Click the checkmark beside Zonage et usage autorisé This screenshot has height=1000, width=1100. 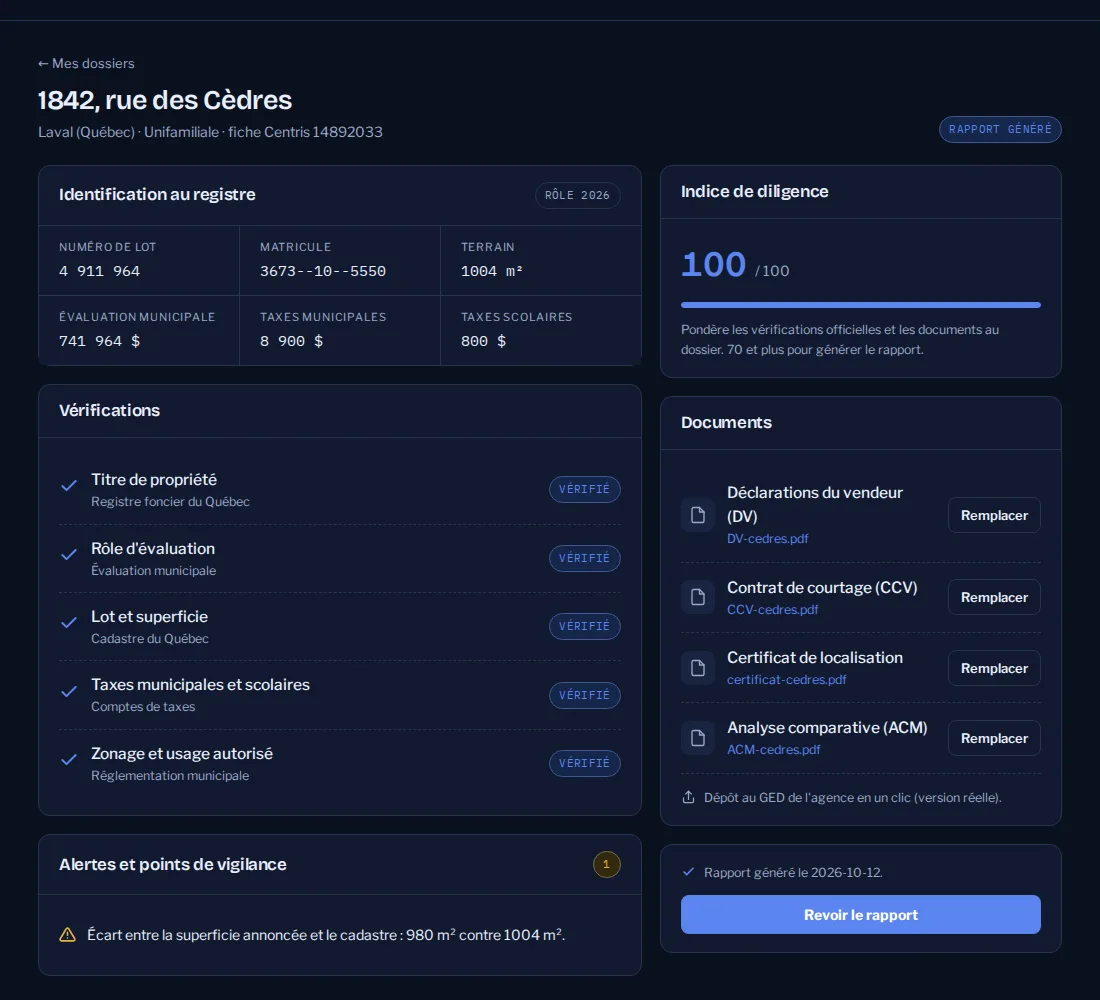pyautogui.click(x=69, y=759)
